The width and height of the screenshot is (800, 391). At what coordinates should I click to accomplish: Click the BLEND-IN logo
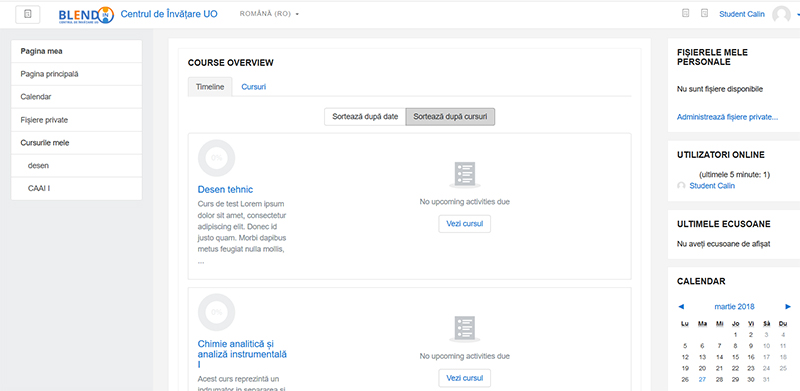[86, 15]
